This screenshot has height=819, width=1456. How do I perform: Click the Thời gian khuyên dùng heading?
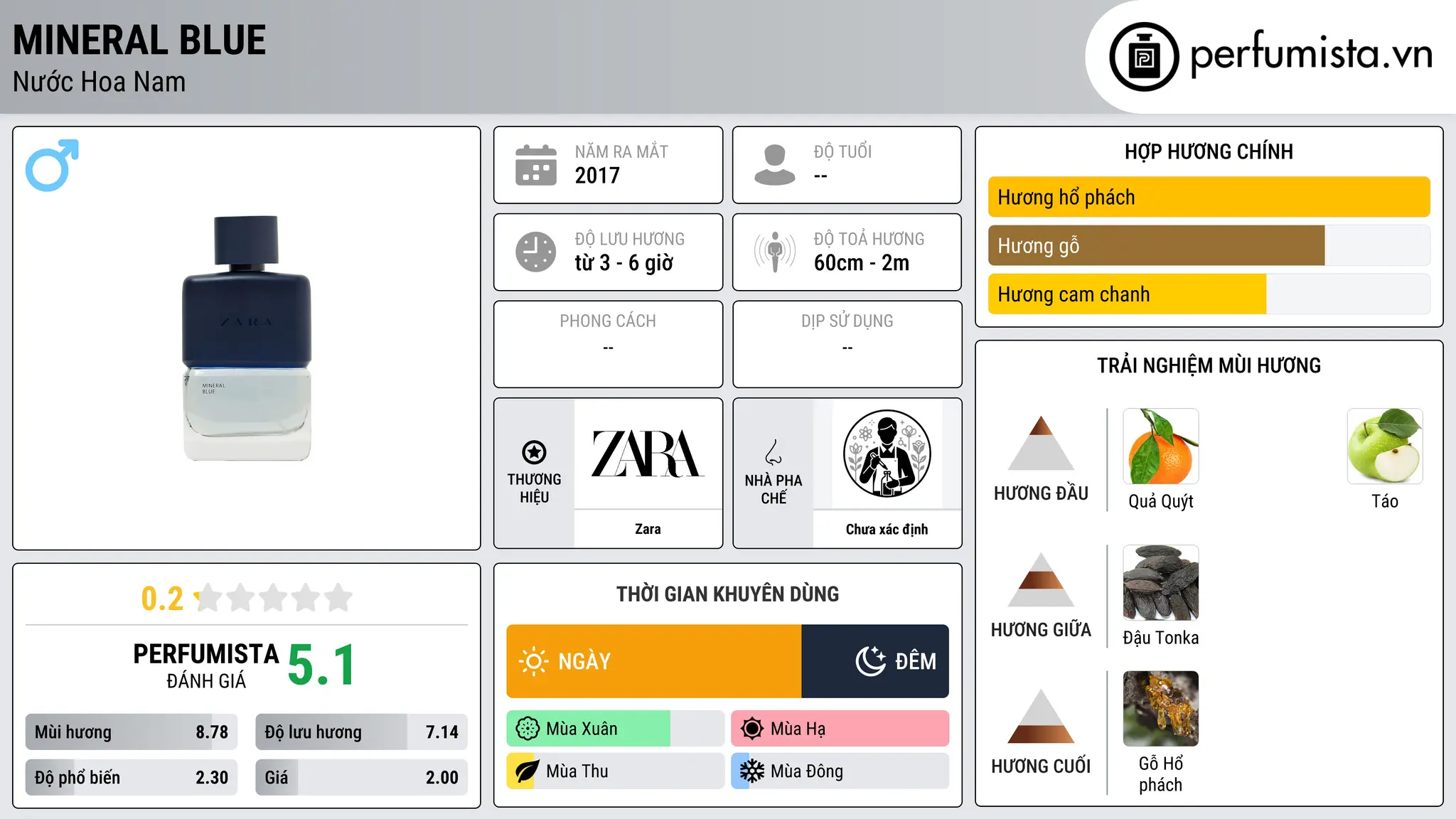coord(728,594)
